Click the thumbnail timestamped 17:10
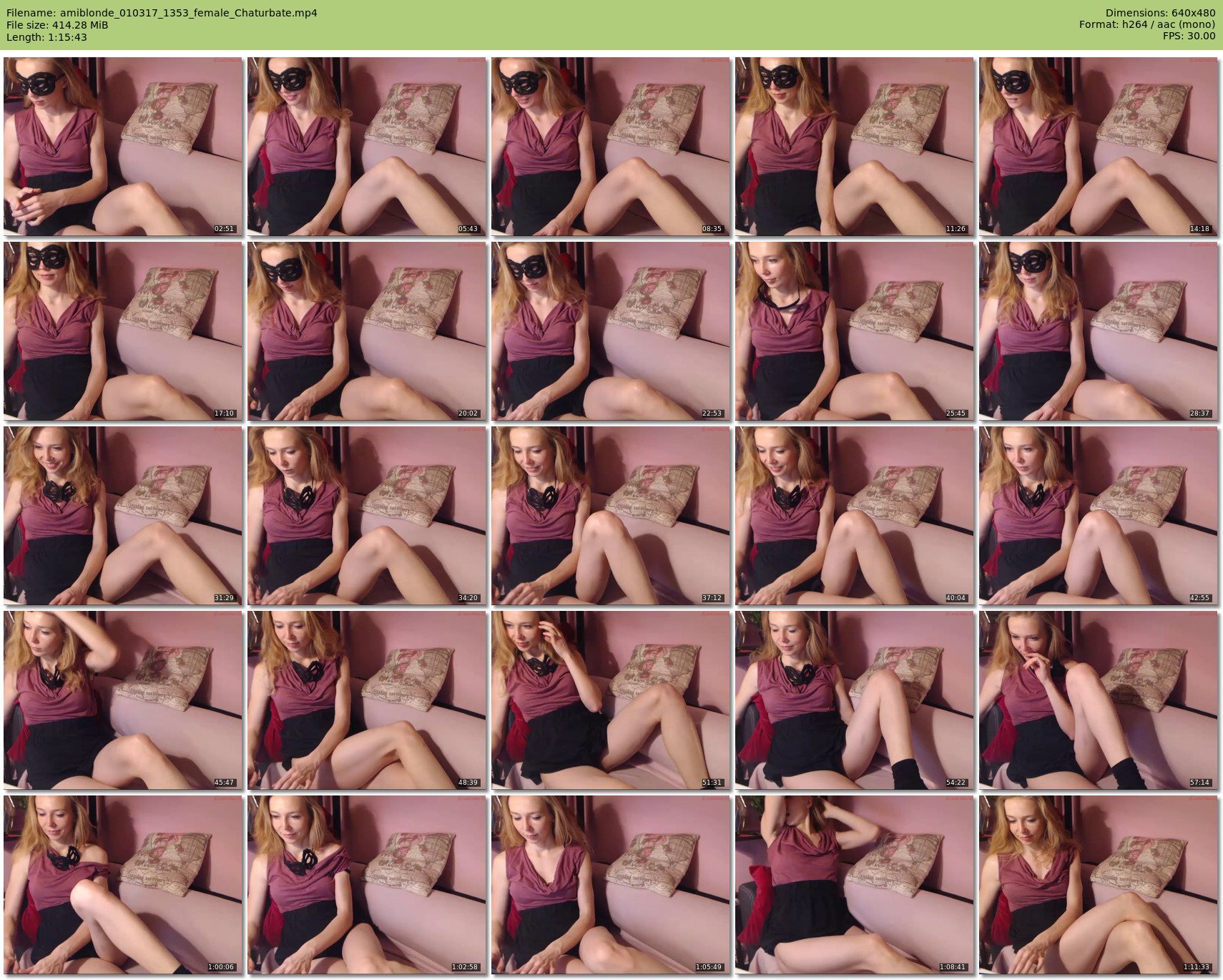Image resolution: width=1223 pixels, height=980 pixels. [x=123, y=331]
